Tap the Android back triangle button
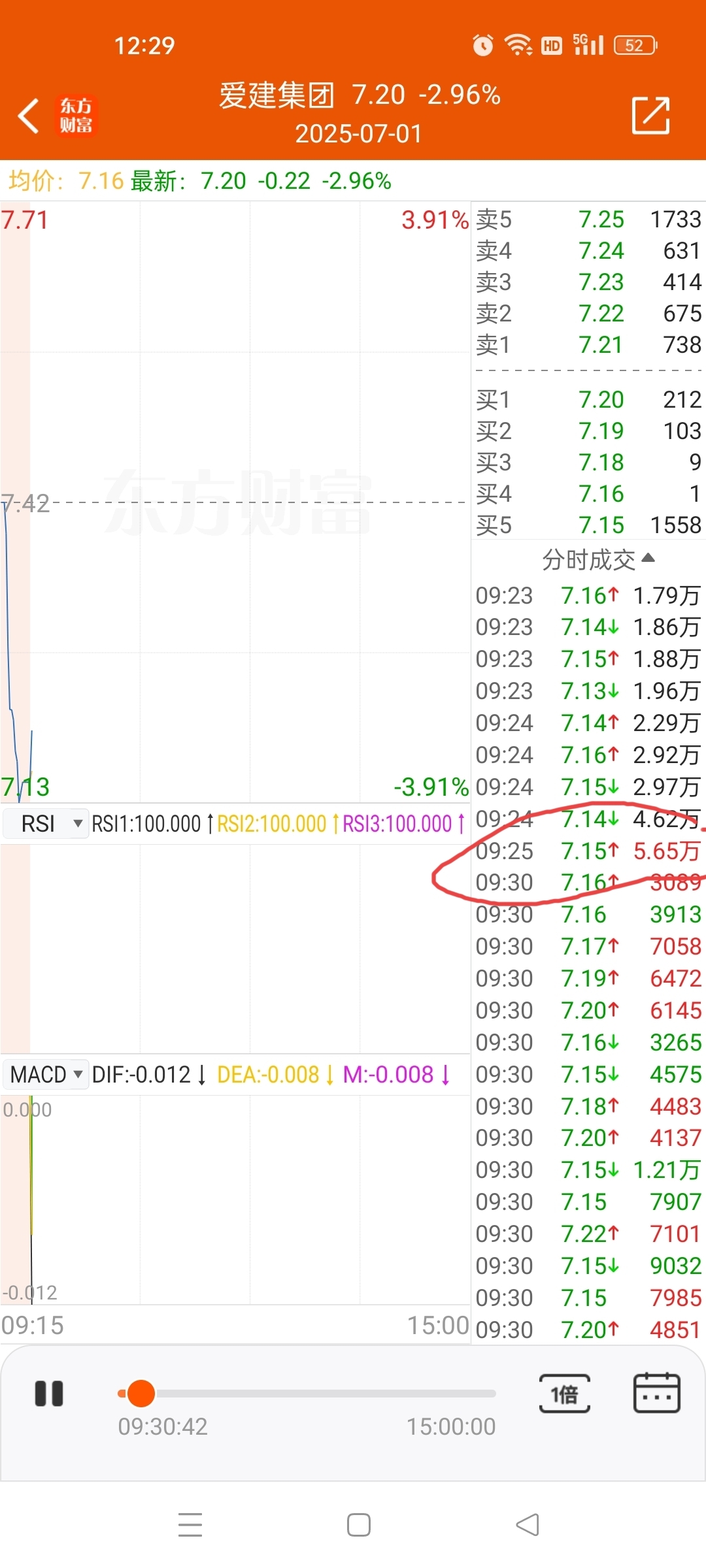The height and width of the screenshot is (1568, 706). [528, 1525]
